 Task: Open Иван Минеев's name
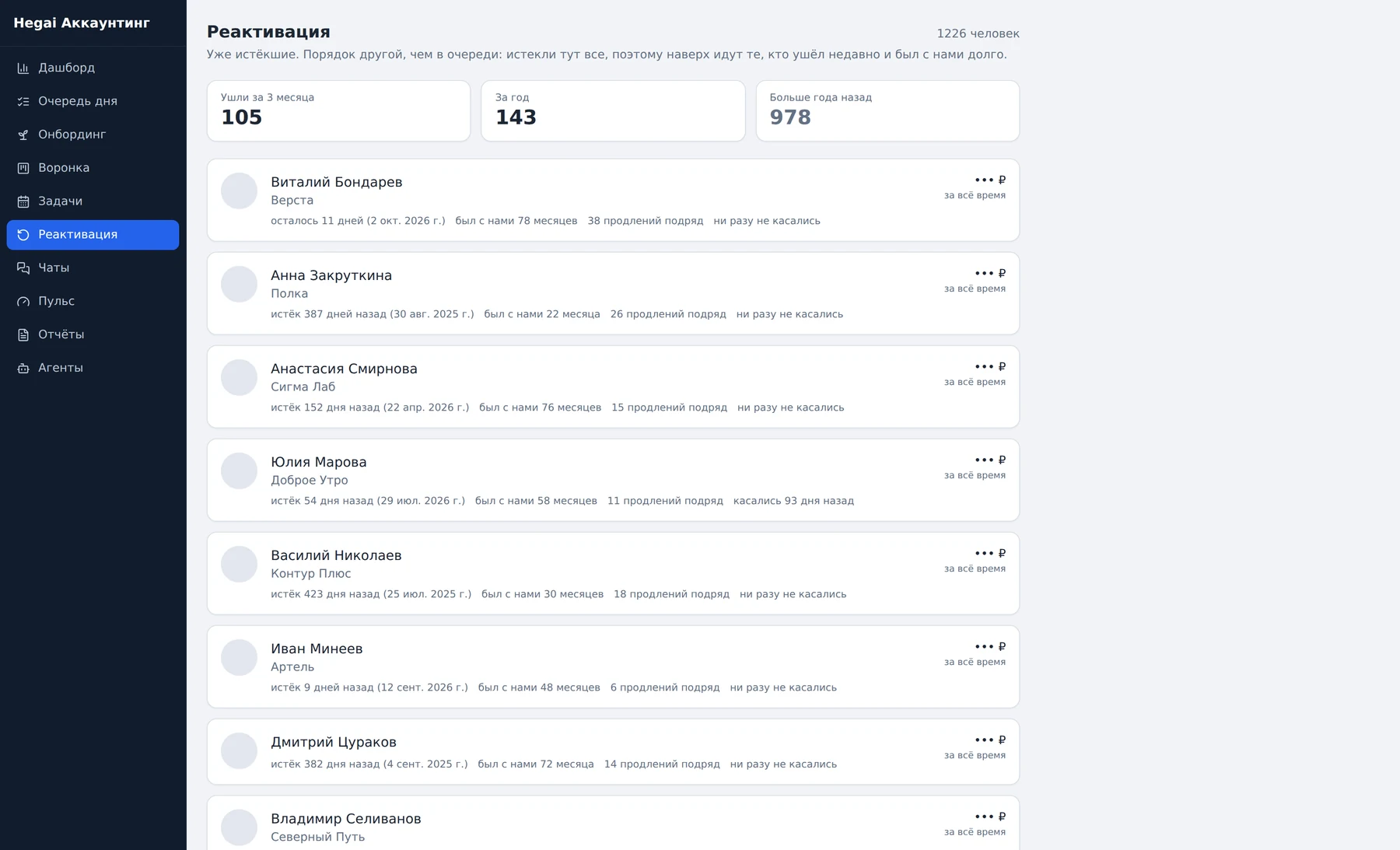[317, 649]
